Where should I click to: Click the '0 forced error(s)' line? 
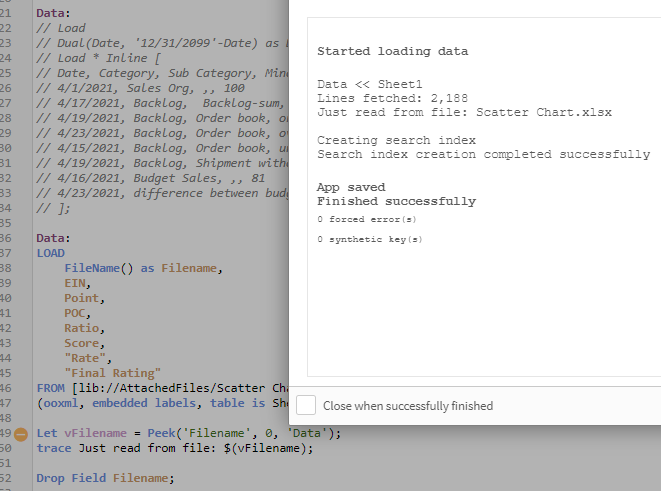(367, 219)
